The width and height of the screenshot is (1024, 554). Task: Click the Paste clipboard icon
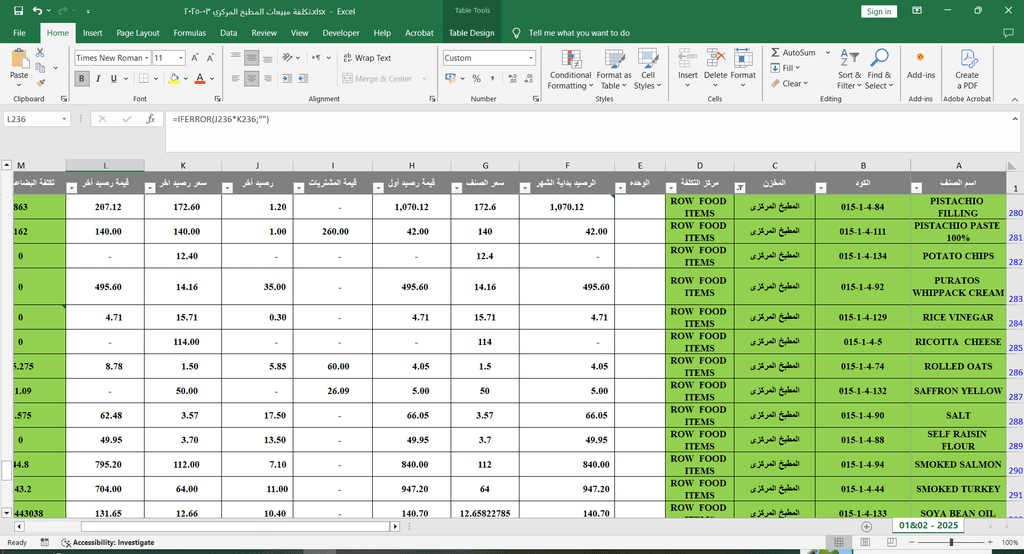tap(19, 59)
